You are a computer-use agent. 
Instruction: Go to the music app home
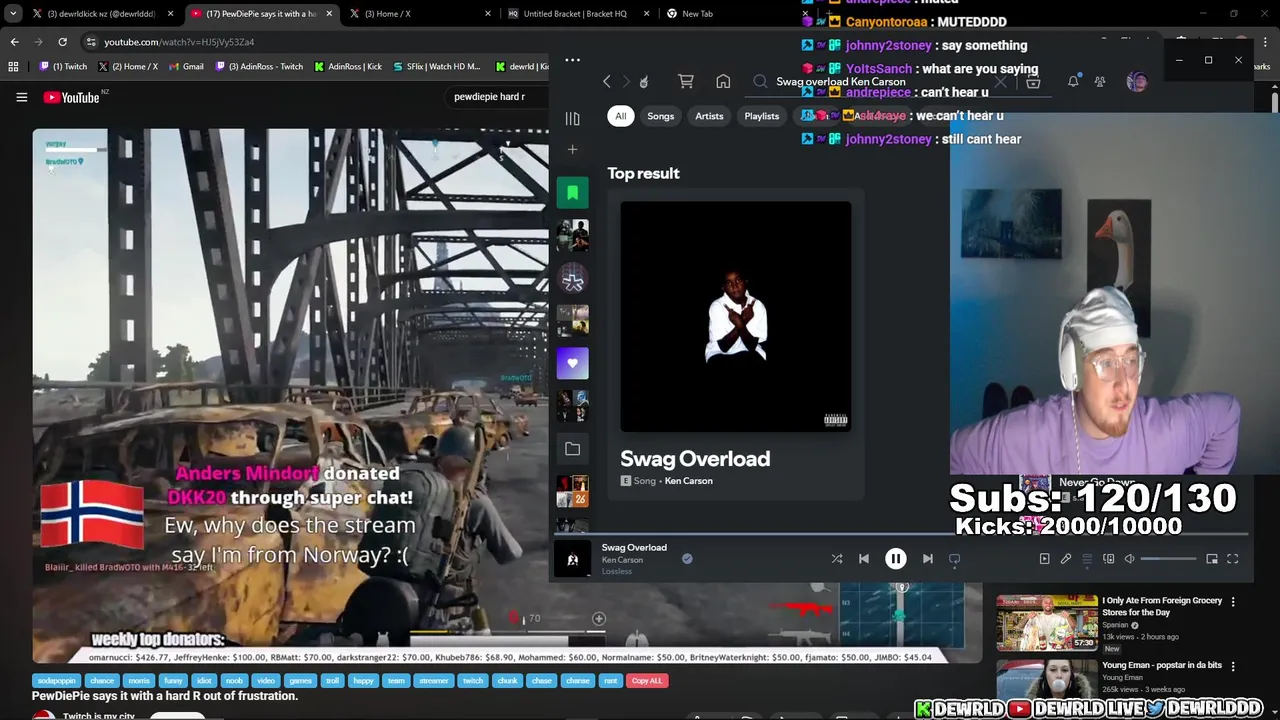(723, 82)
